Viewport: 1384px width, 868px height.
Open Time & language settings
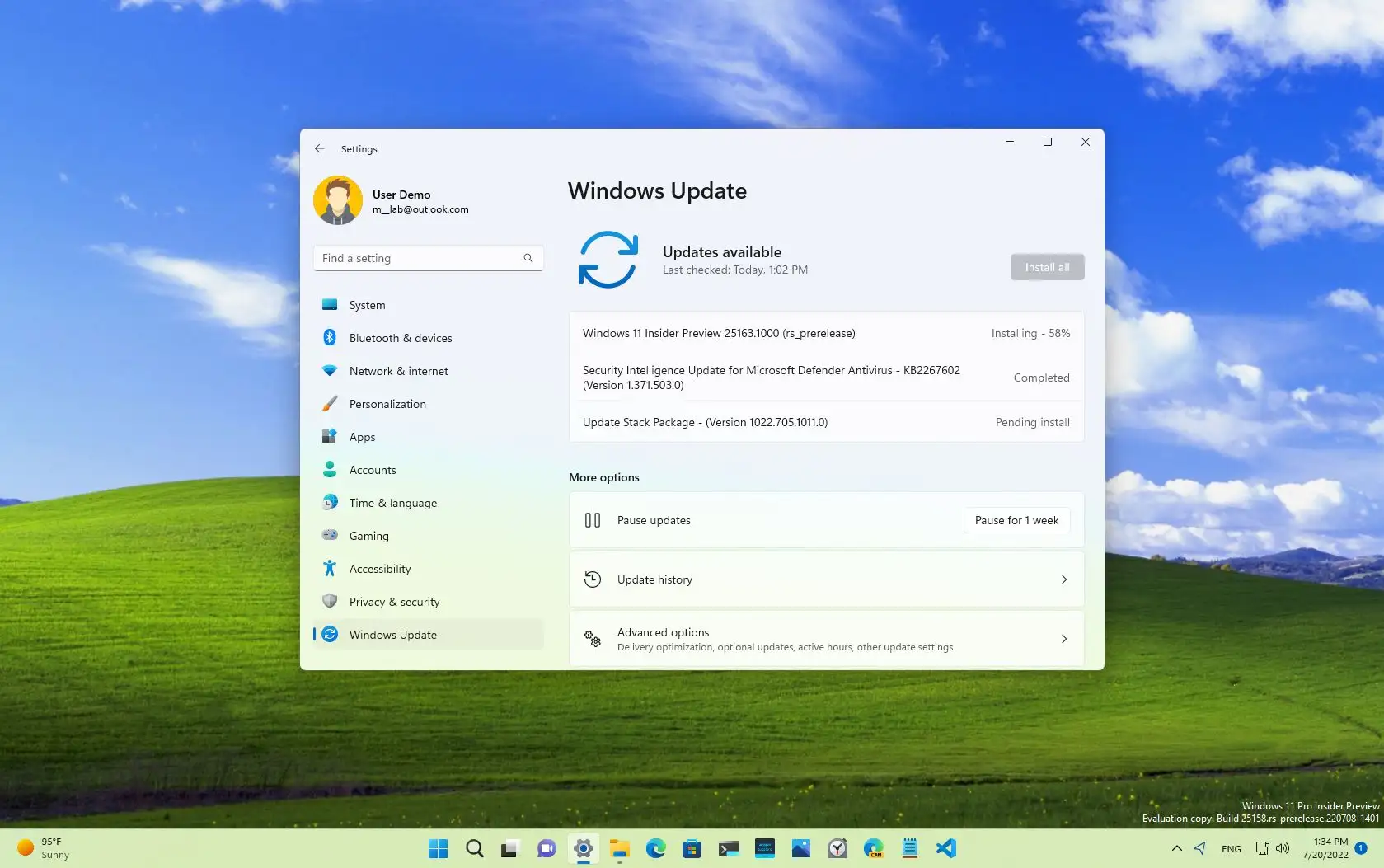428,503
